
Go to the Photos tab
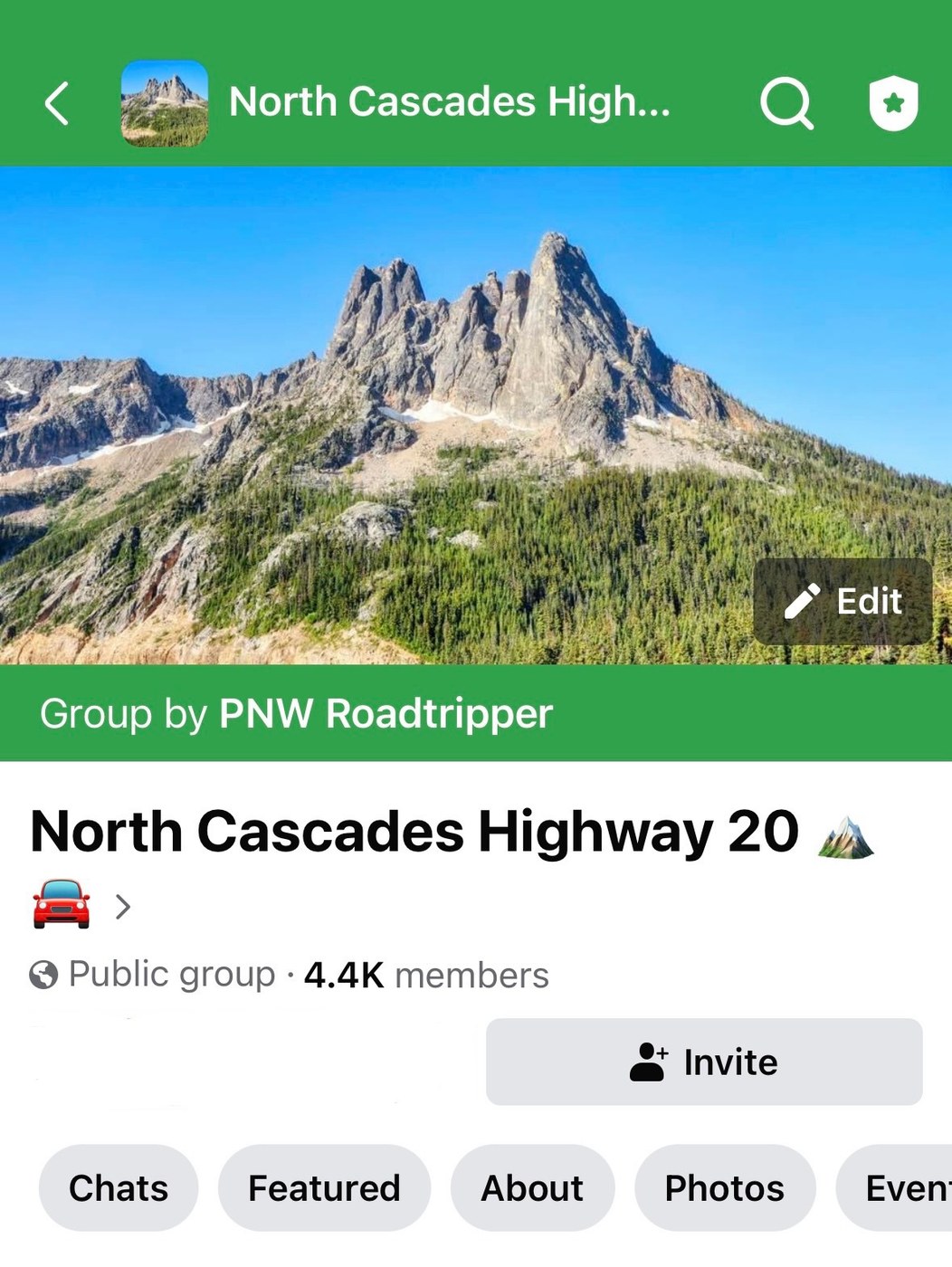[x=725, y=1188]
